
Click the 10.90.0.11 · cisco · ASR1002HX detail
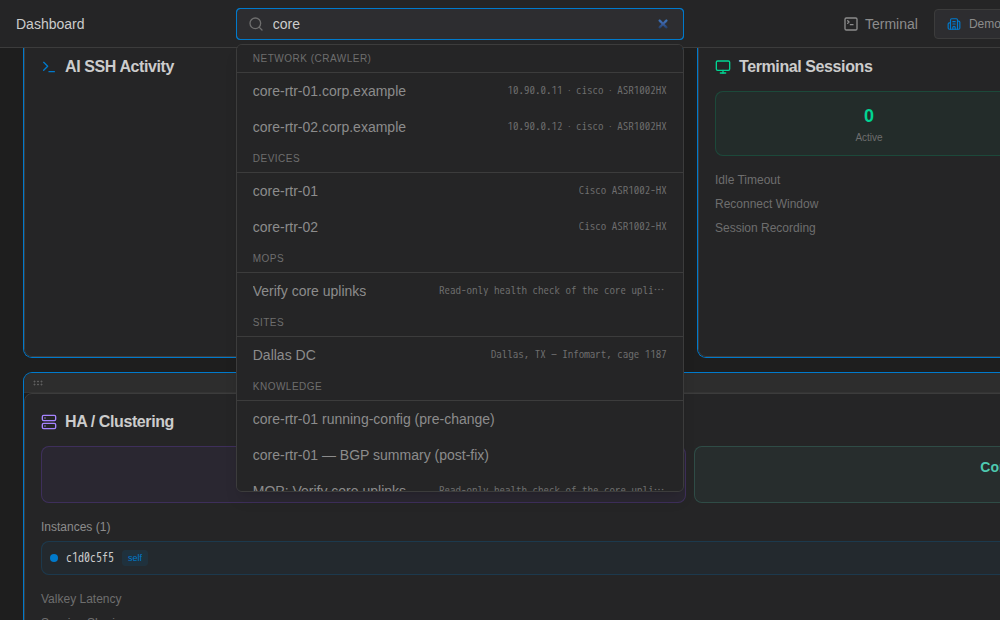(x=587, y=91)
